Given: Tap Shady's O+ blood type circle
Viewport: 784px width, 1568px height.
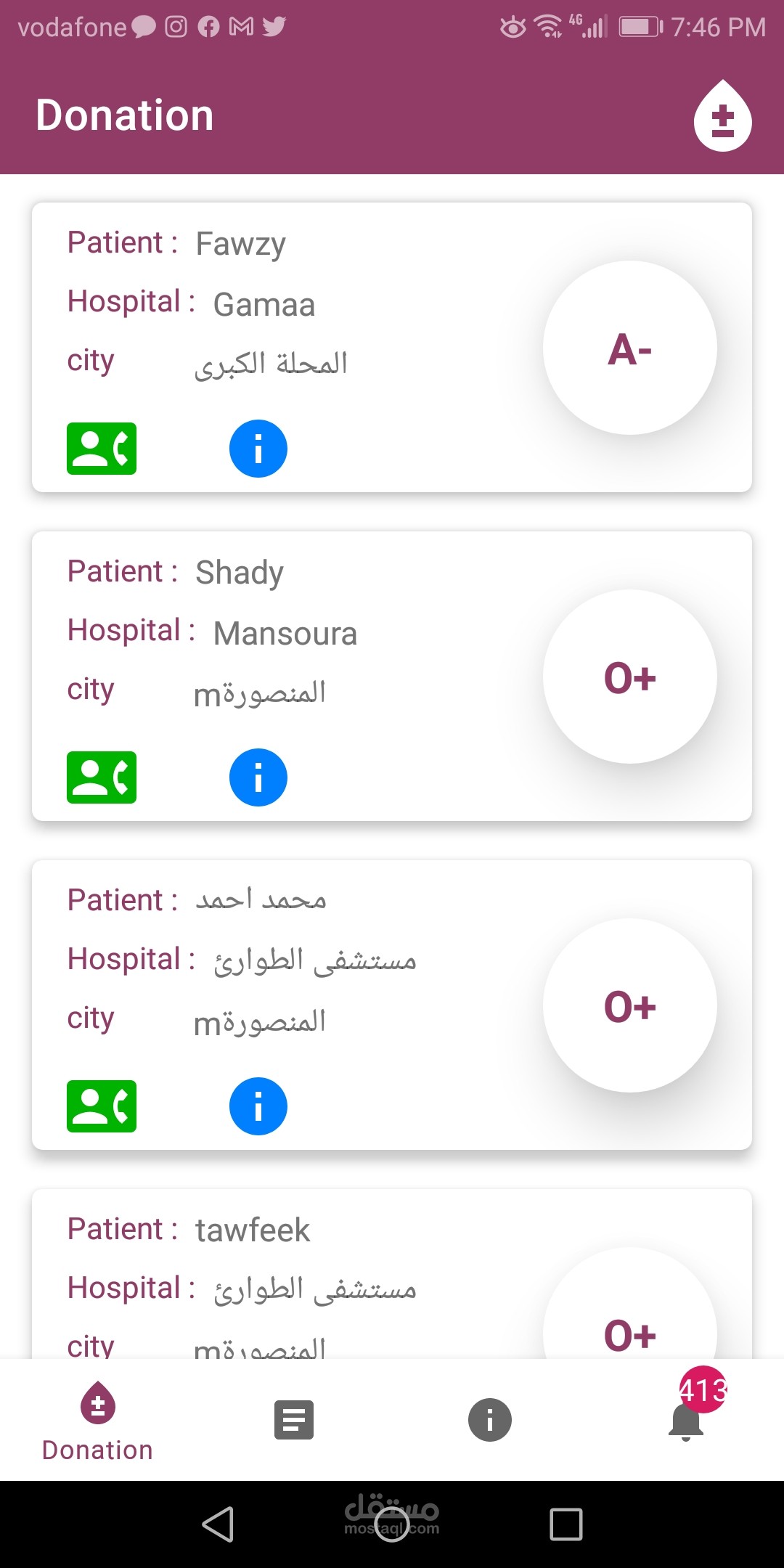Looking at the screenshot, I should (630, 677).
